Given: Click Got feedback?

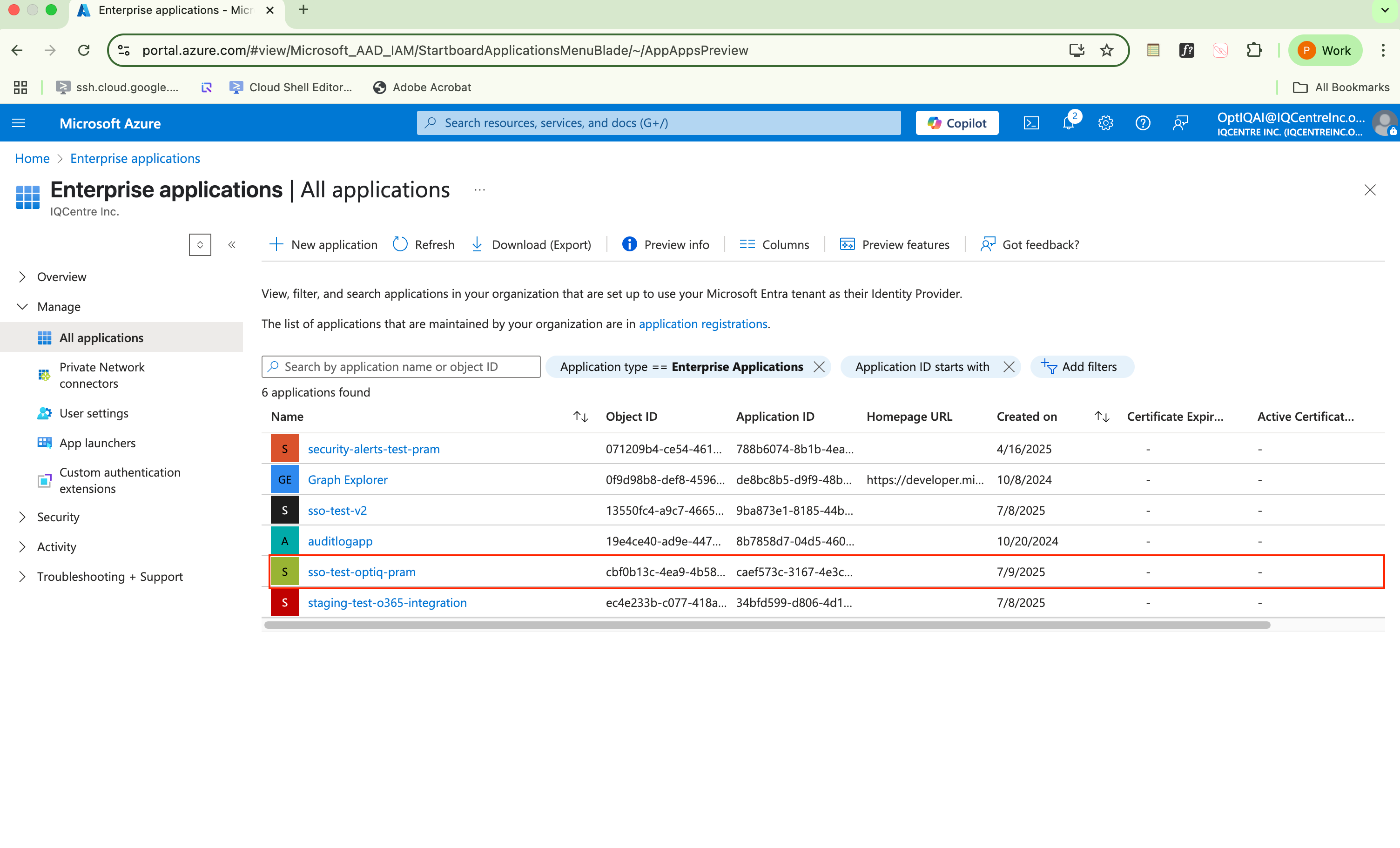Looking at the screenshot, I should tap(1030, 244).
